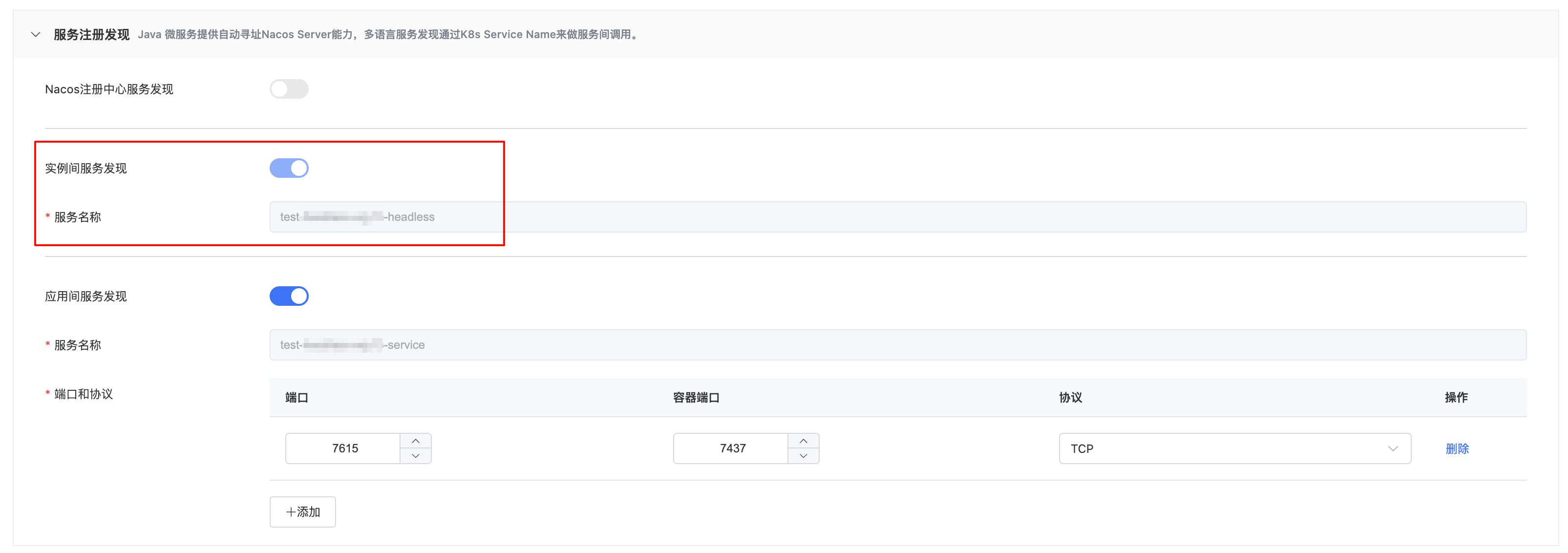
Task: Click the 服务注册发现 section title
Action: pos(91,35)
